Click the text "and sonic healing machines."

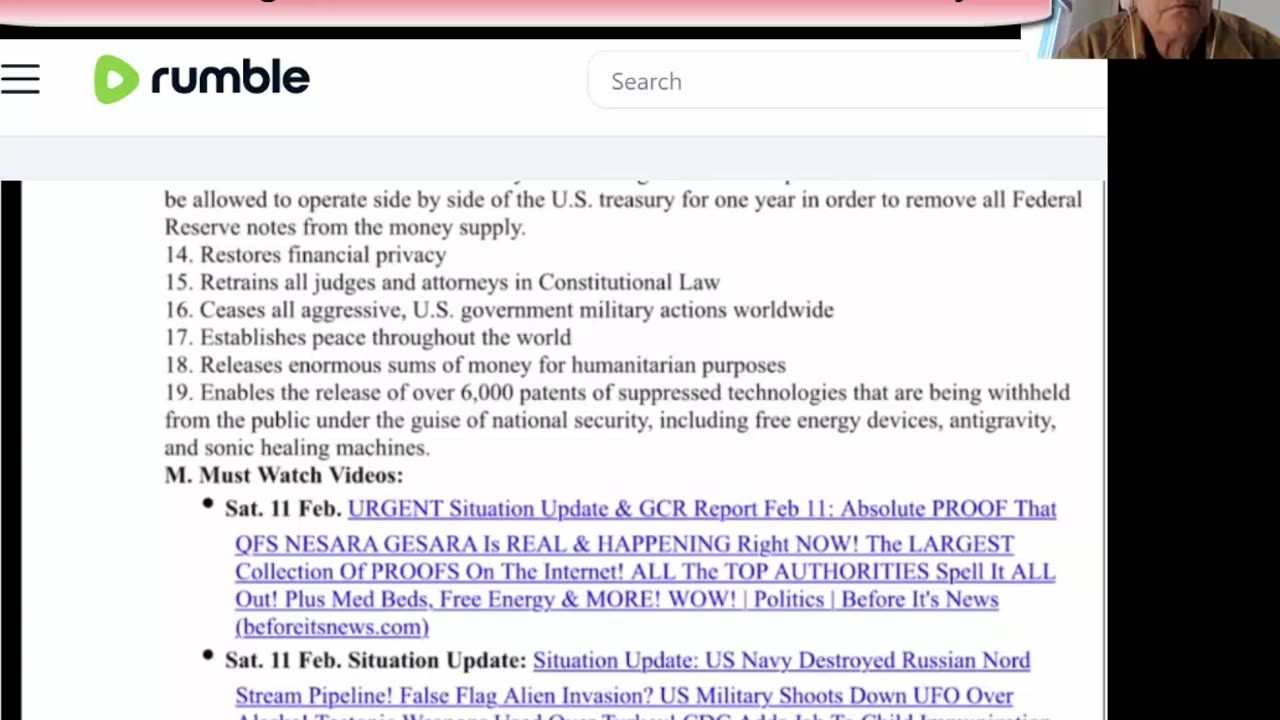pyautogui.click(x=297, y=447)
